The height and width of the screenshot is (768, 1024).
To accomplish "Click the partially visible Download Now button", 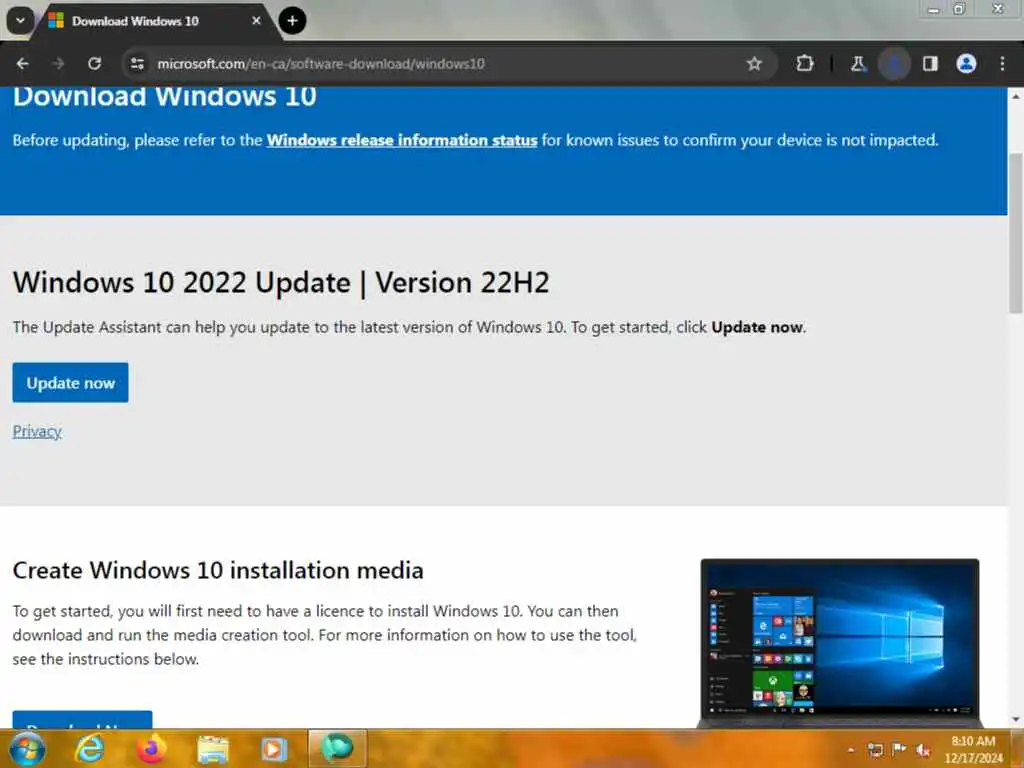I will tap(82, 720).
